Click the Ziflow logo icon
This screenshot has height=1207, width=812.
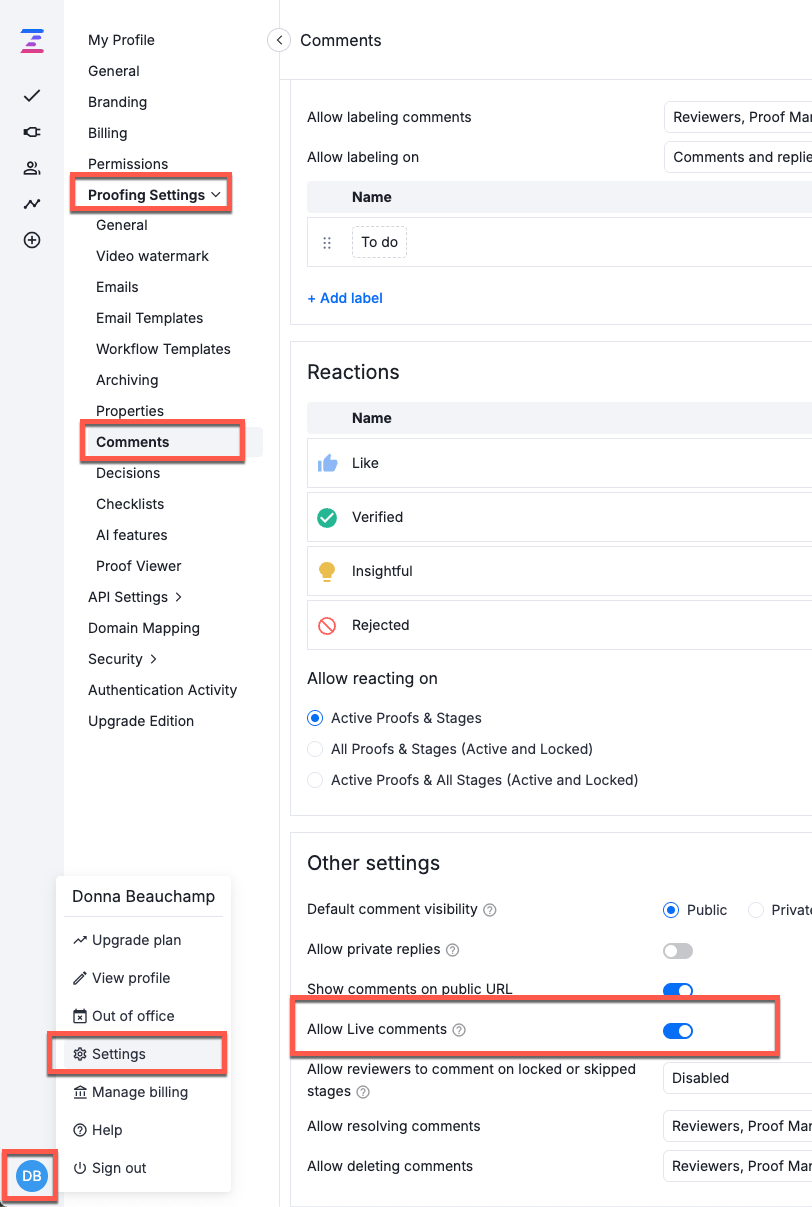32,41
